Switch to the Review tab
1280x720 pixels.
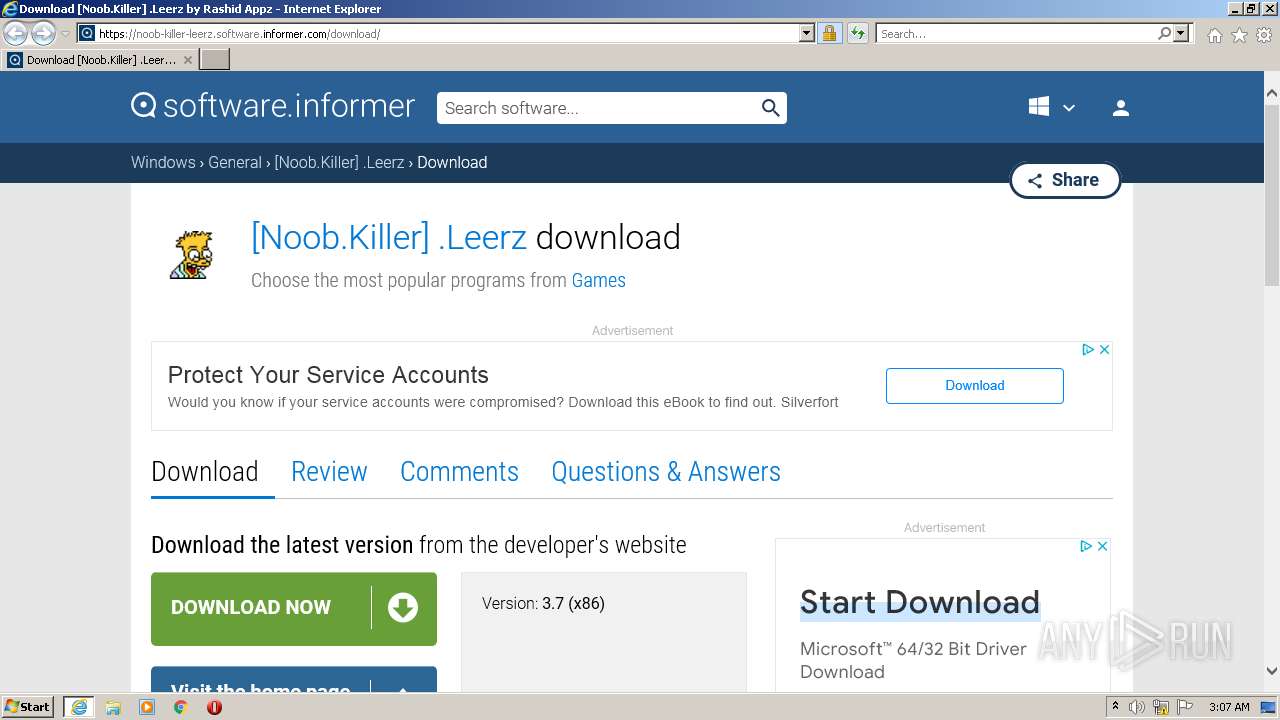[329, 472]
